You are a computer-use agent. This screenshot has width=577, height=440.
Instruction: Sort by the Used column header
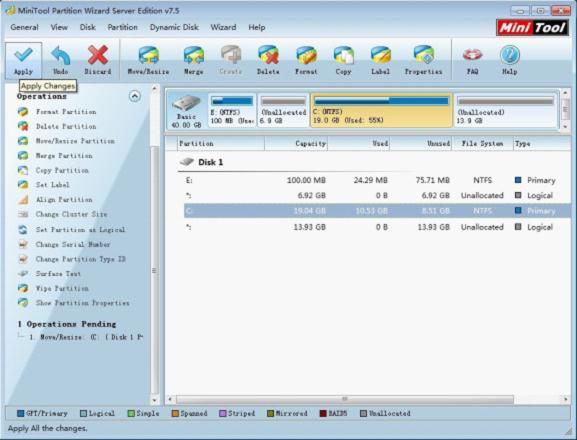[359, 143]
